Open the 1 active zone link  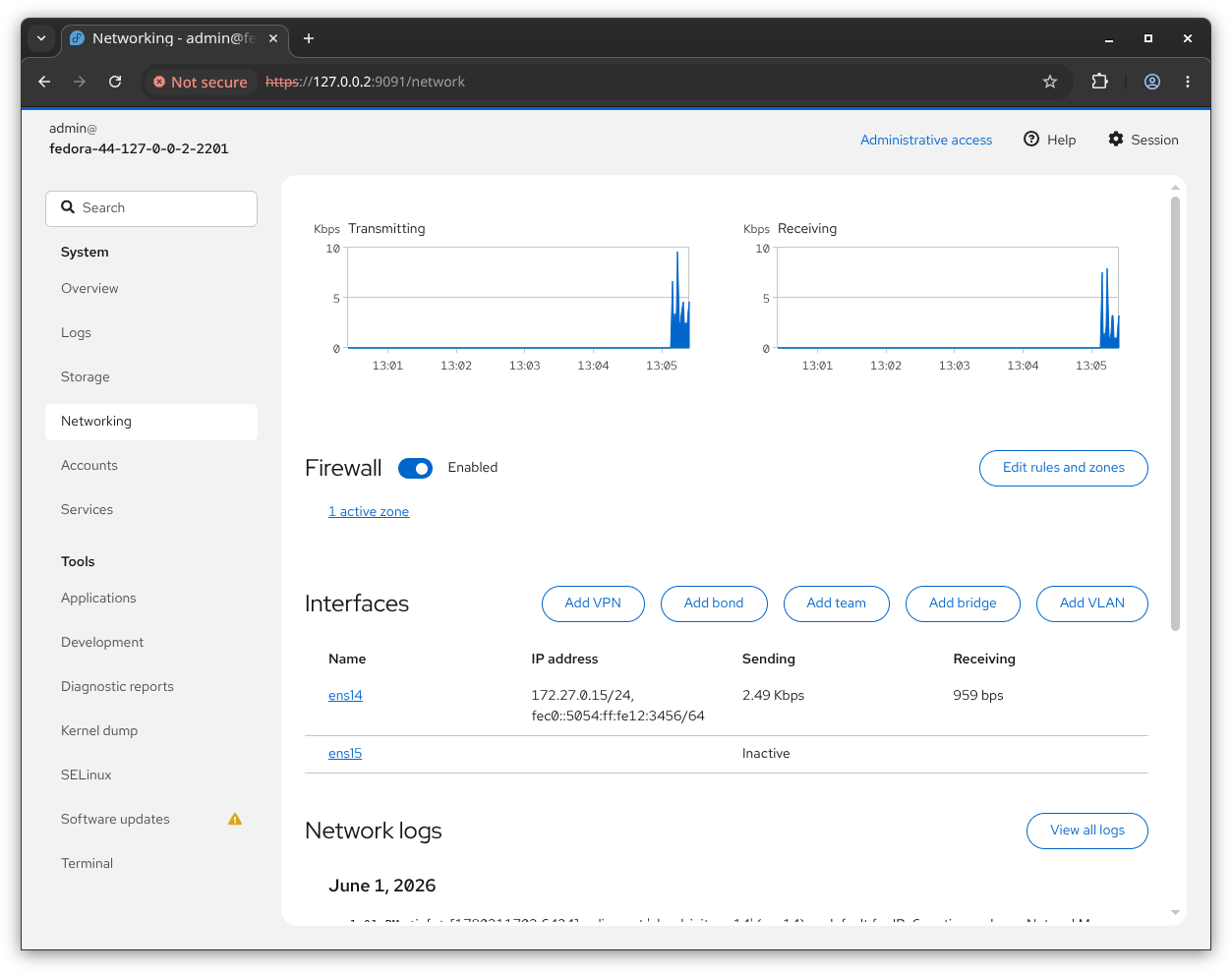369,511
